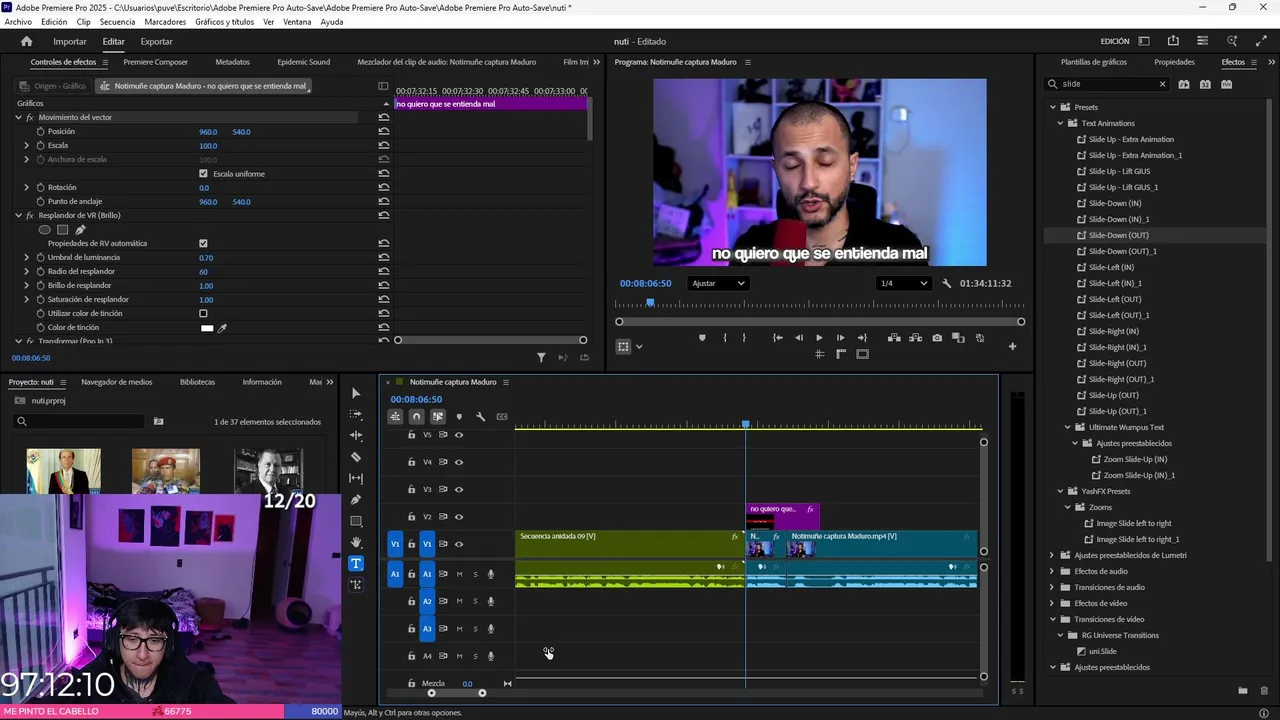
Task: Select the Track Select Forward tool
Action: pyautogui.click(x=356, y=414)
